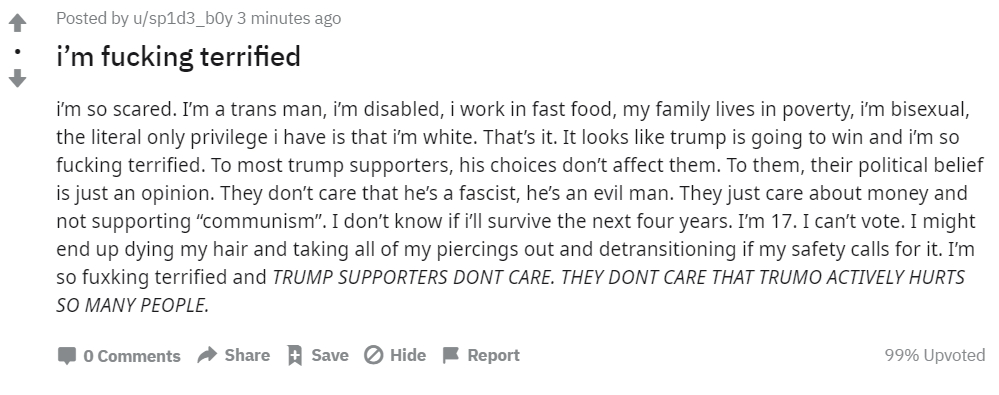This screenshot has width=999, height=395.
Task: Upvote the post with the up arrow
Action: [x=17, y=23]
